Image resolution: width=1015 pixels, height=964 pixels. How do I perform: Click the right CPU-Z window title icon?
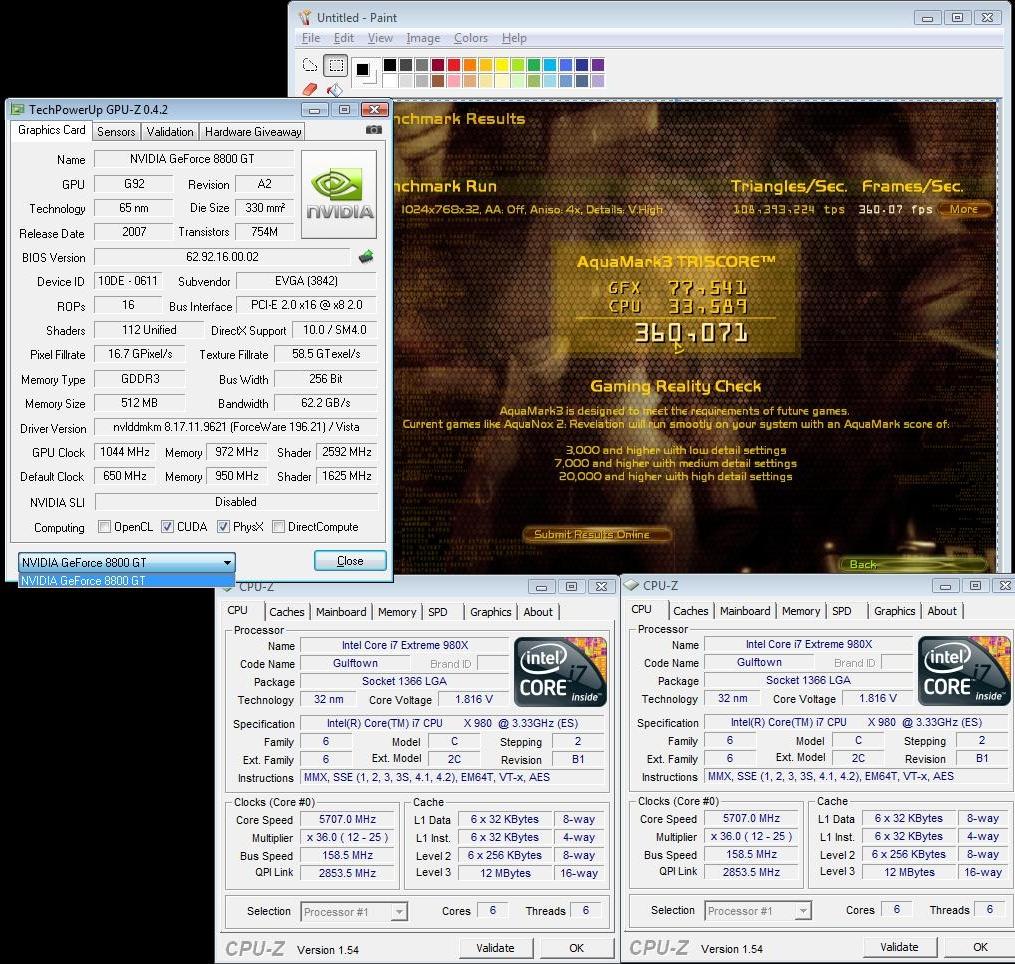[x=631, y=585]
